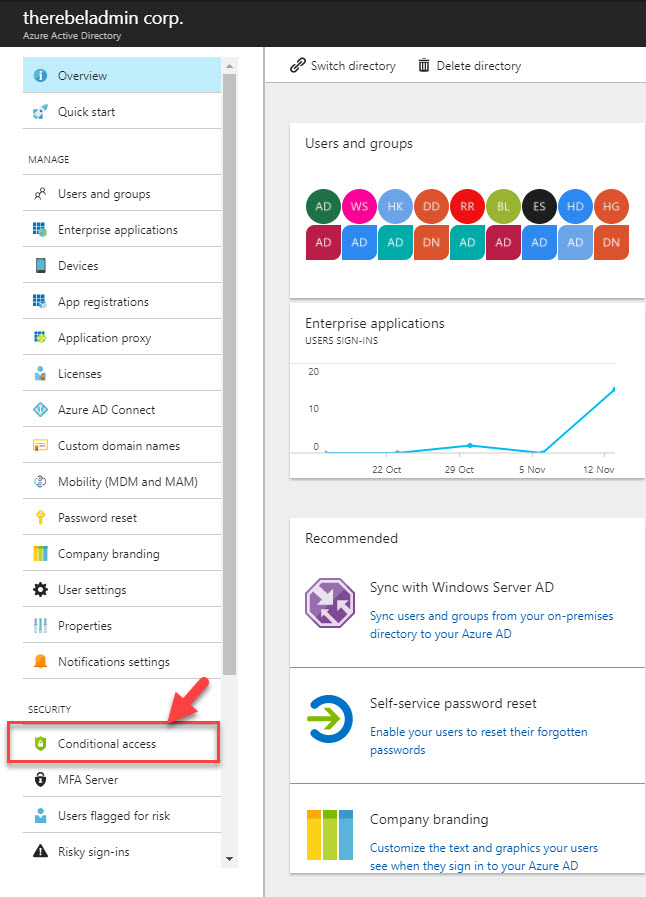This screenshot has width=646, height=897.
Task: Click the Users and groups sidebar icon
Action: point(40,194)
